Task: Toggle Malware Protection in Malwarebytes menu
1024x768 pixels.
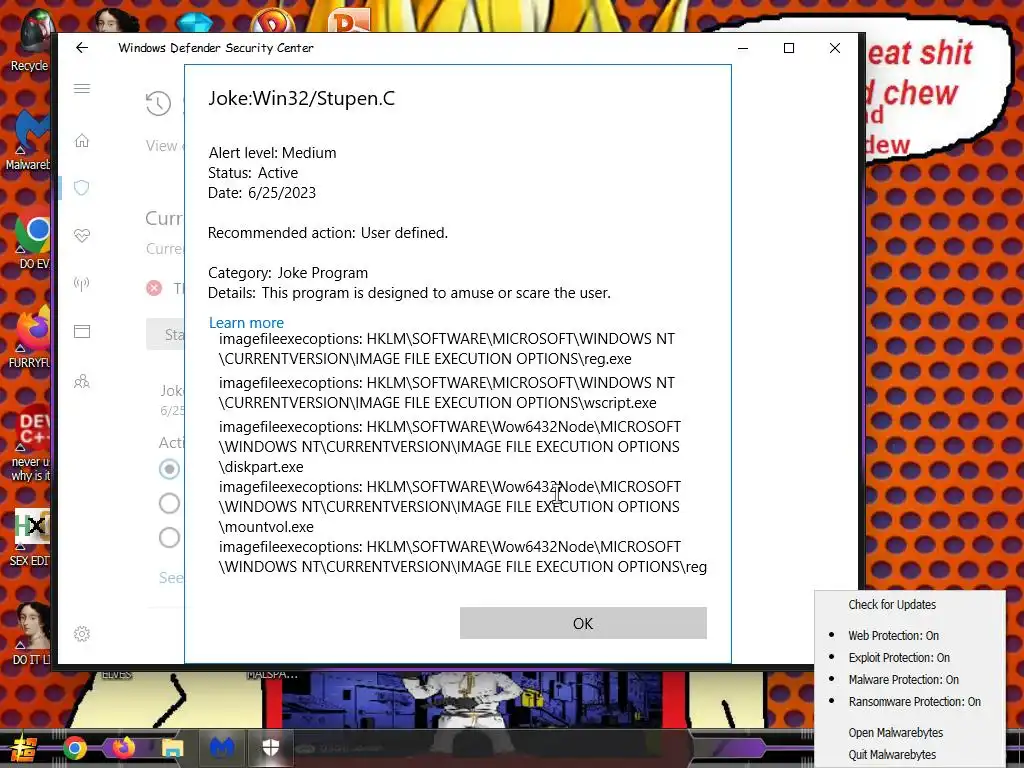Action: (x=903, y=680)
